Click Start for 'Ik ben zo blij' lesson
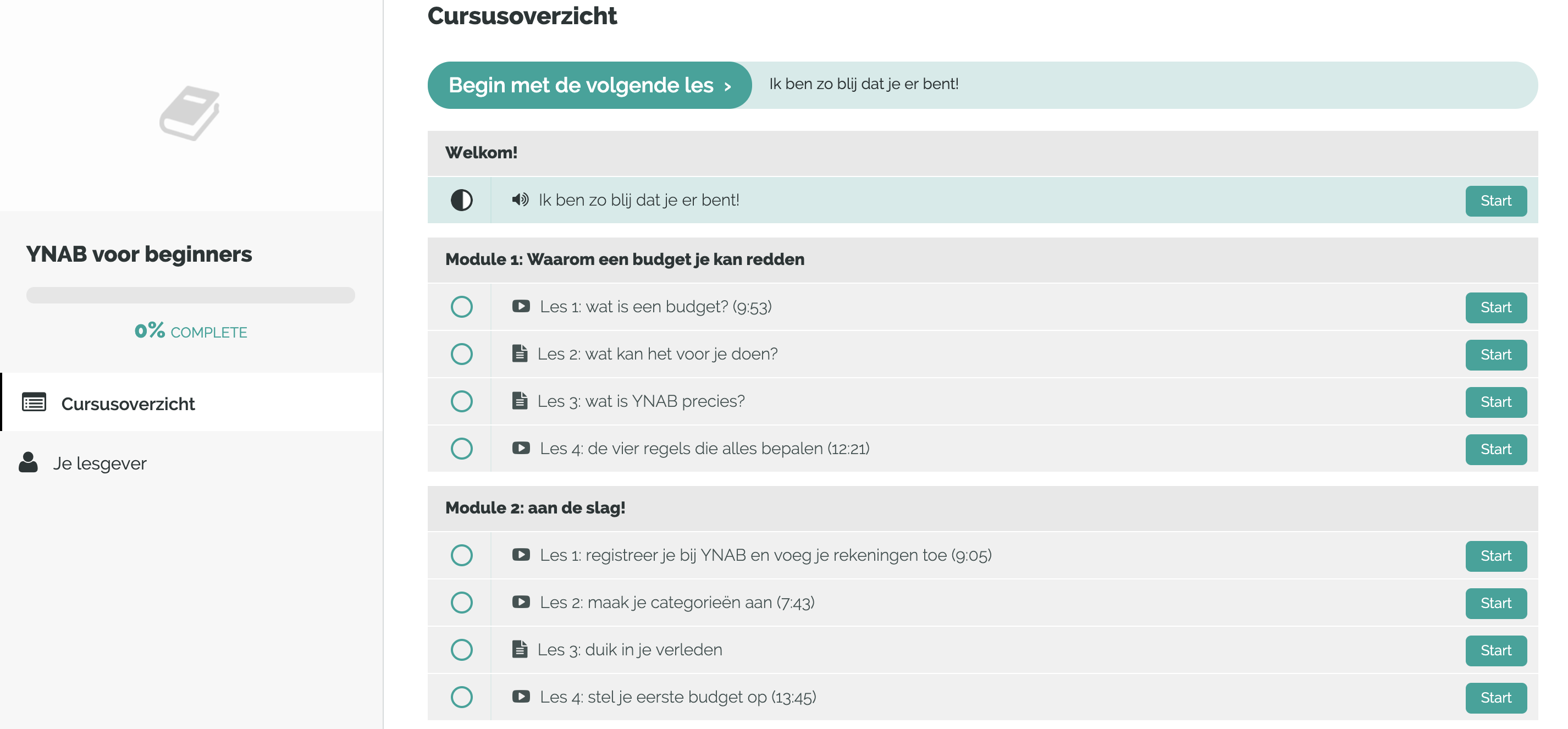This screenshot has width=1568, height=729. coord(1495,201)
